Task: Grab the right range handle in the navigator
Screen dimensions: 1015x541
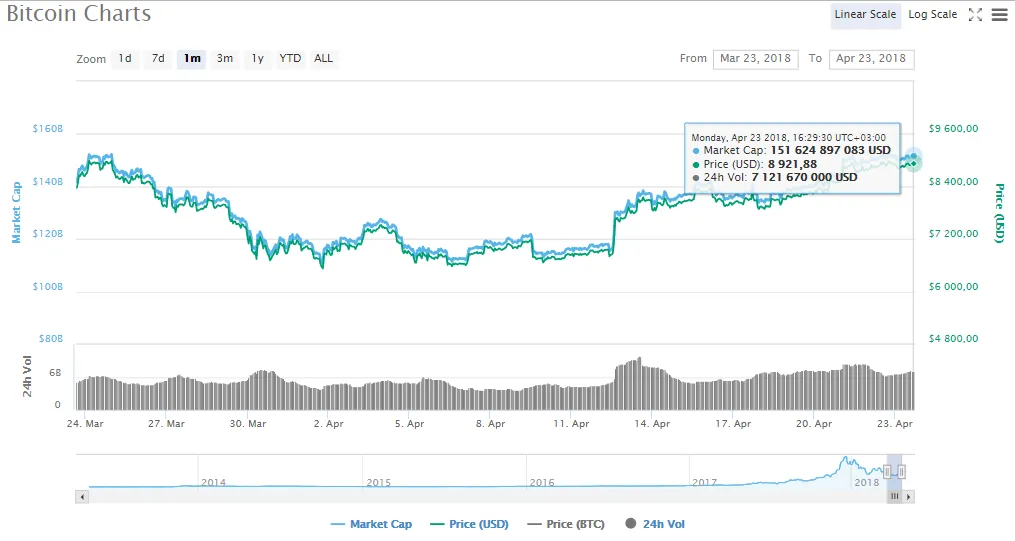Action: (901, 471)
